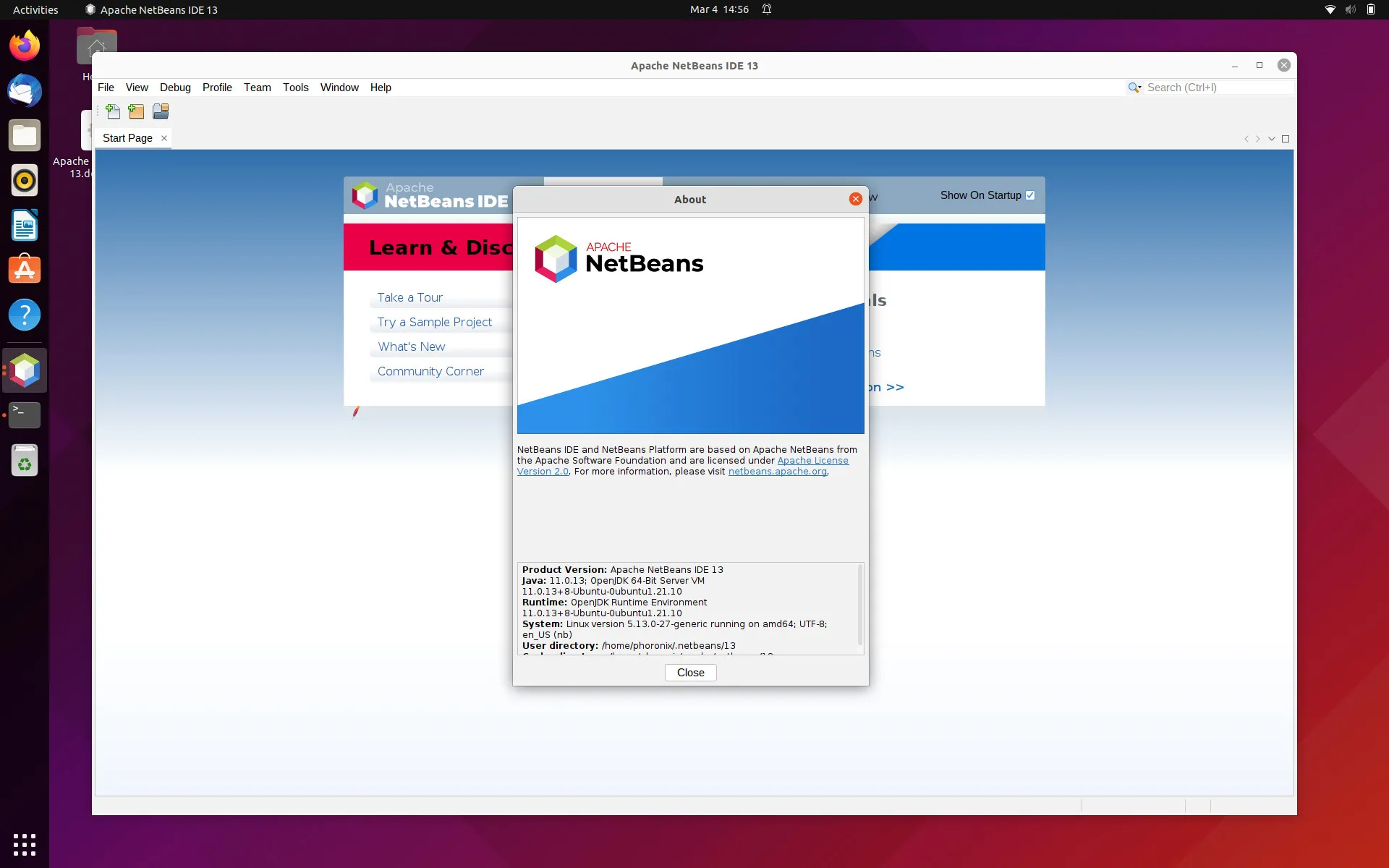The width and height of the screenshot is (1389, 868).
Task: Toggle the Show On Startup checkbox
Action: (x=1030, y=195)
